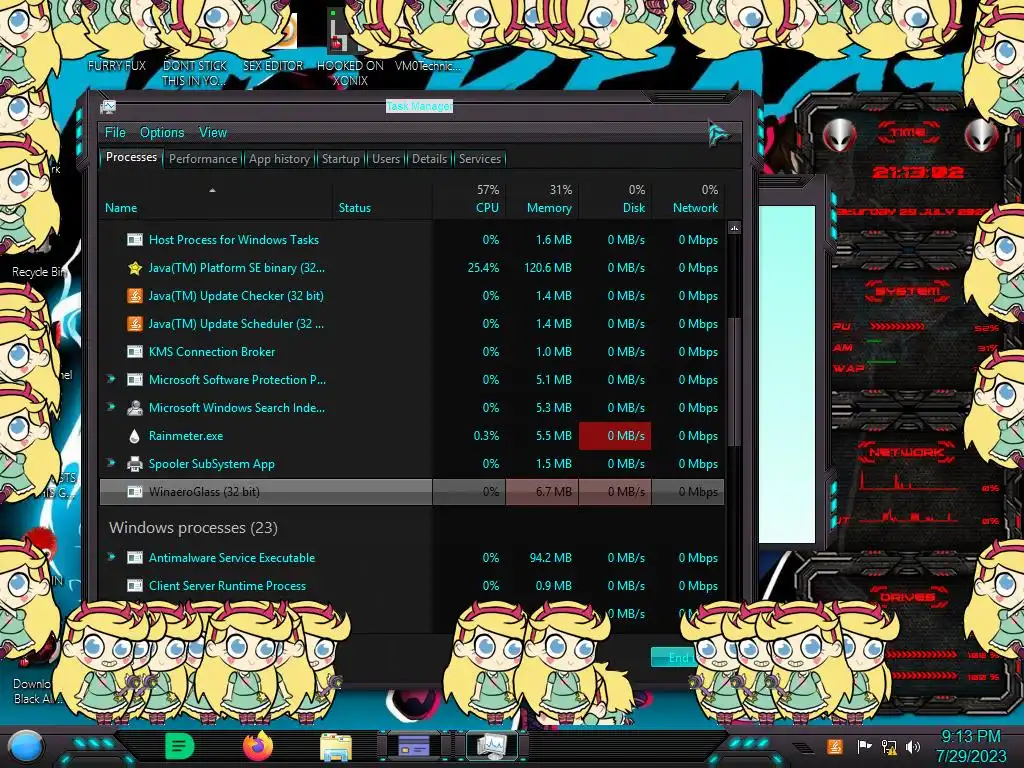Click the Client Server Runtime Process icon

pyautogui.click(x=135, y=586)
